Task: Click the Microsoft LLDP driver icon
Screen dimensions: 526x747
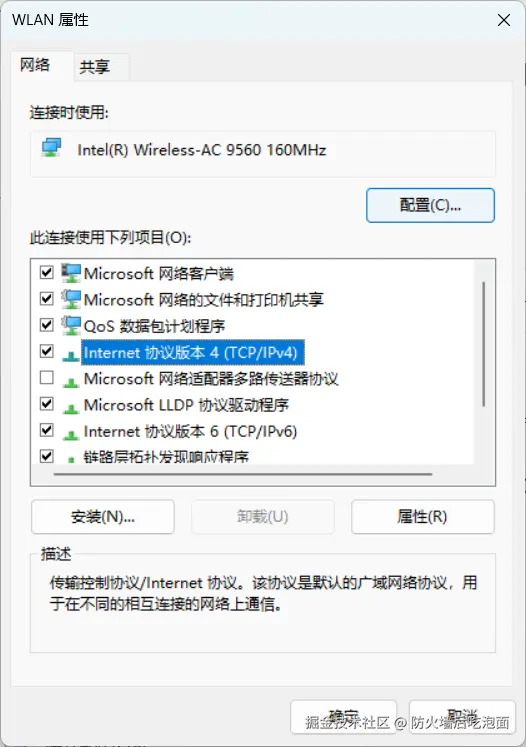Action: [x=71, y=408]
